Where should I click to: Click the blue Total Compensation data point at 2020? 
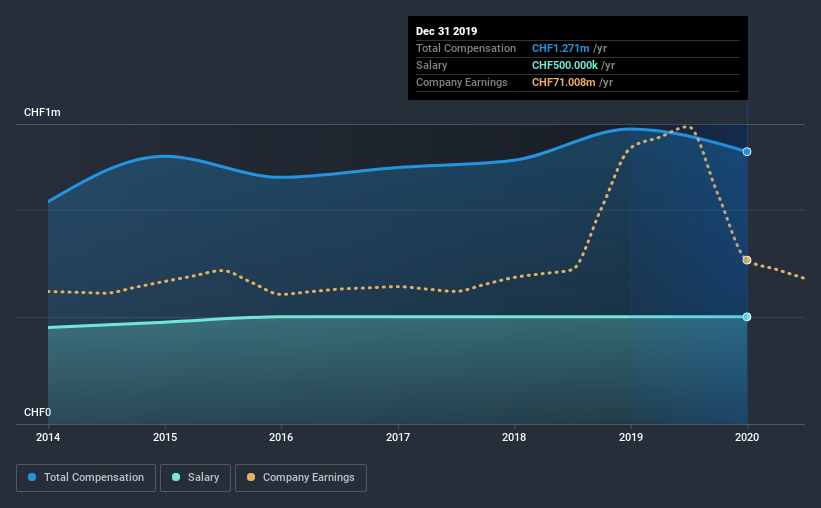click(x=747, y=152)
